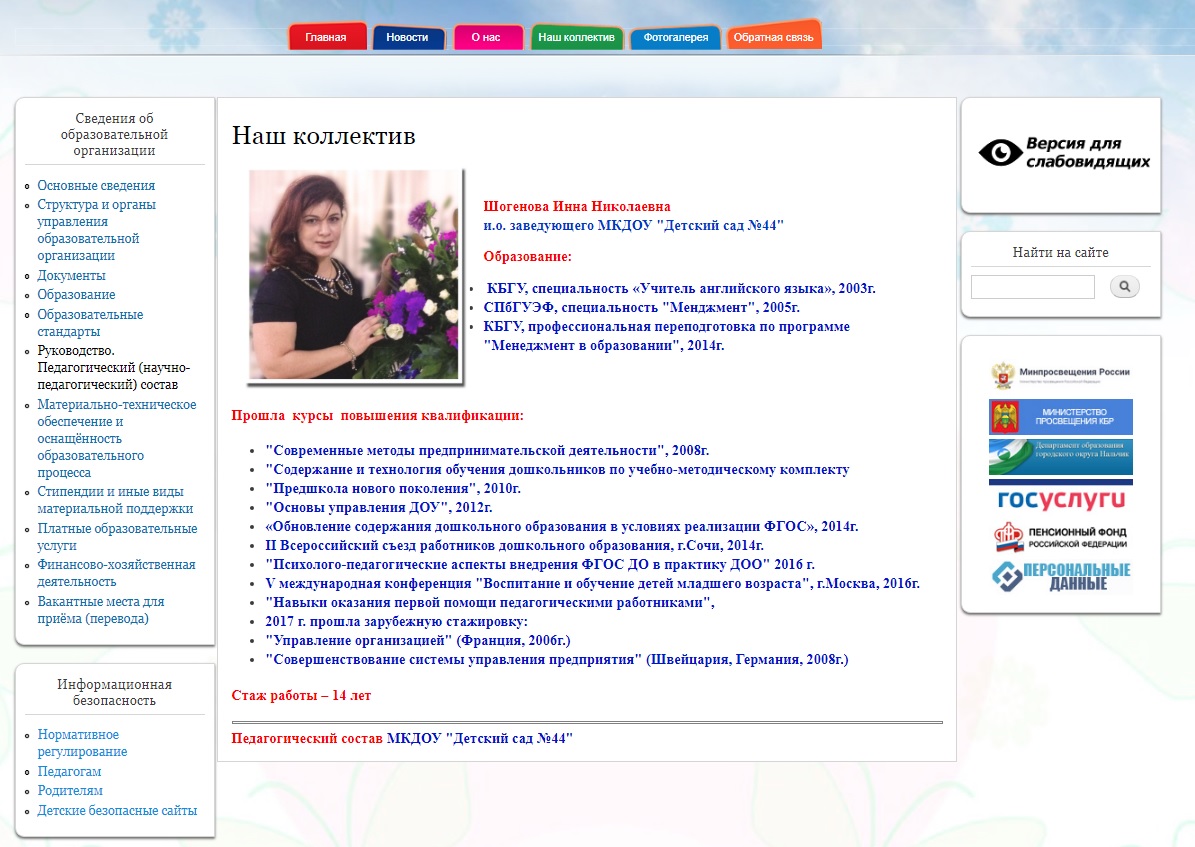The image size is (1195, 847).
Task: Go to the Главная tab
Action: [x=326, y=38]
